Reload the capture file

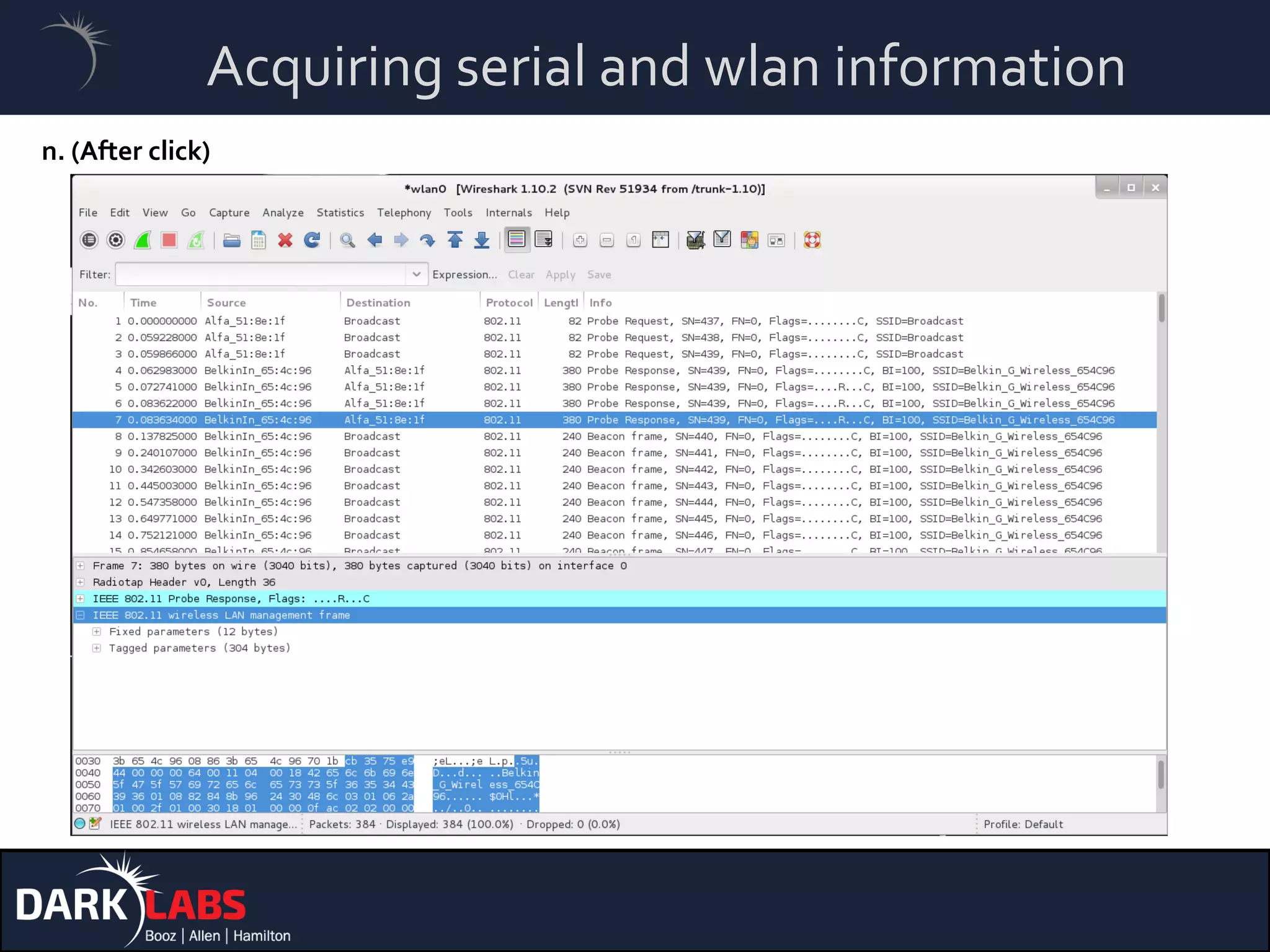tap(312, 240)
